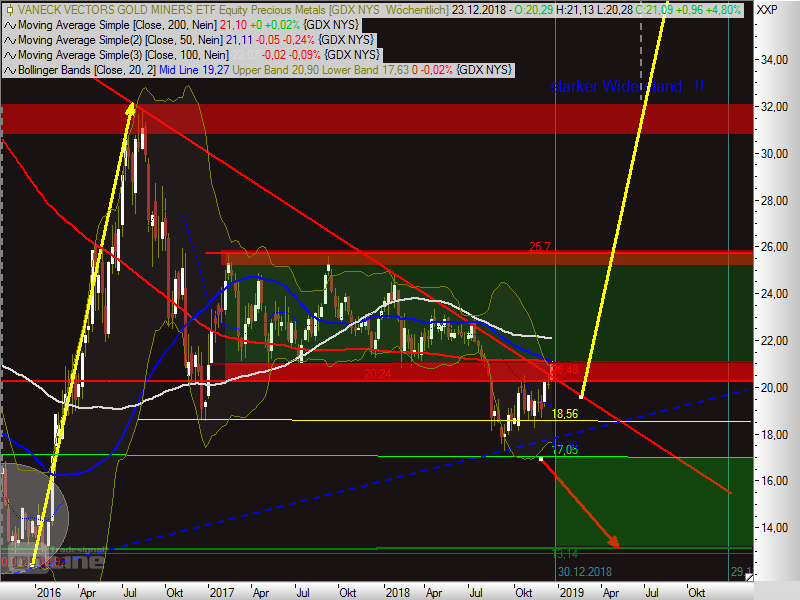Select the Bollinger Bands [Close, 20, 2] label
Viewport: 800px width, 600px height.
click(87, 70)
